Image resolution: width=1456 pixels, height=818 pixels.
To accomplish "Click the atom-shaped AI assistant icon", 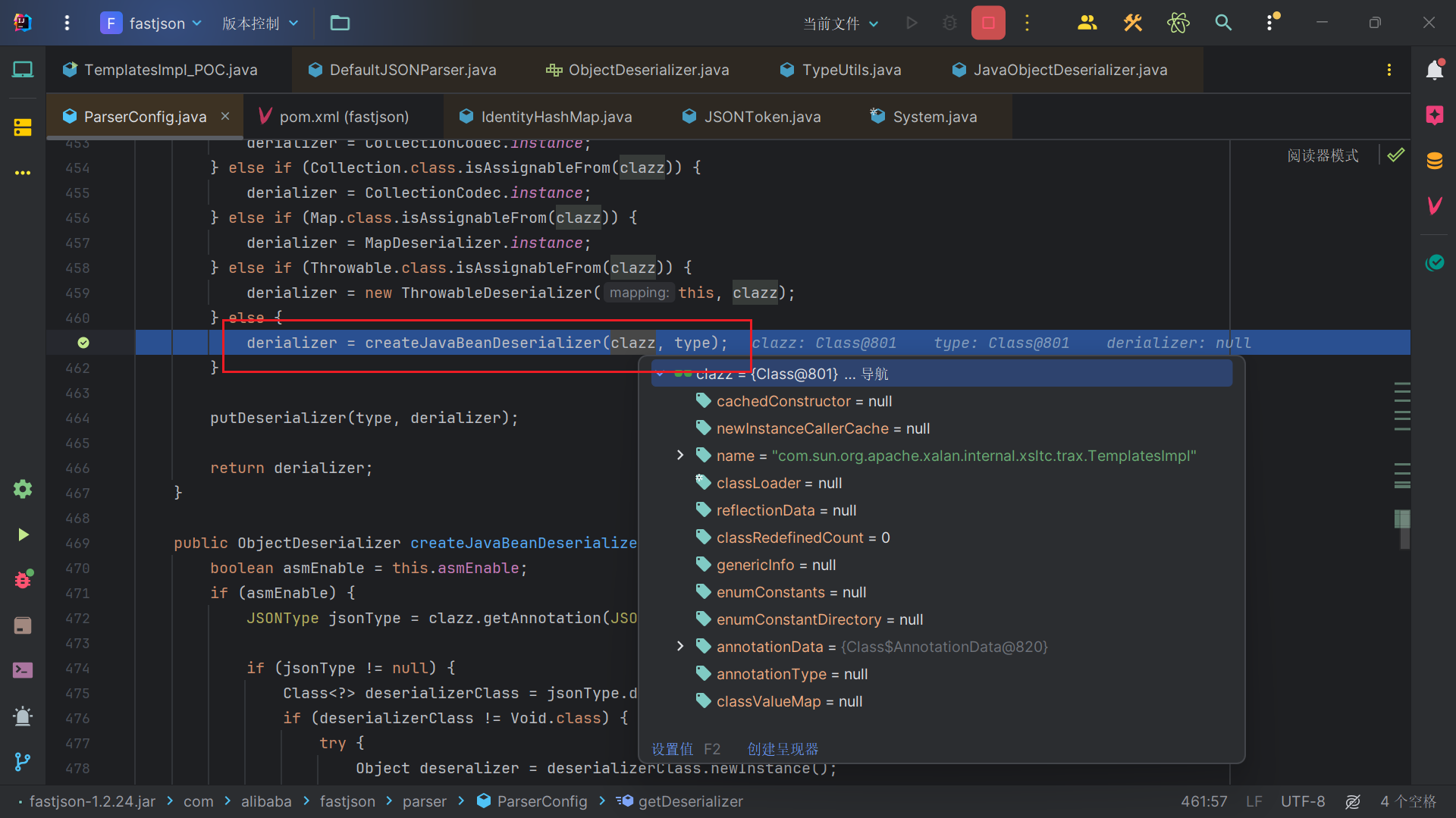I will pyautogui.click(x=1178, y=23).
